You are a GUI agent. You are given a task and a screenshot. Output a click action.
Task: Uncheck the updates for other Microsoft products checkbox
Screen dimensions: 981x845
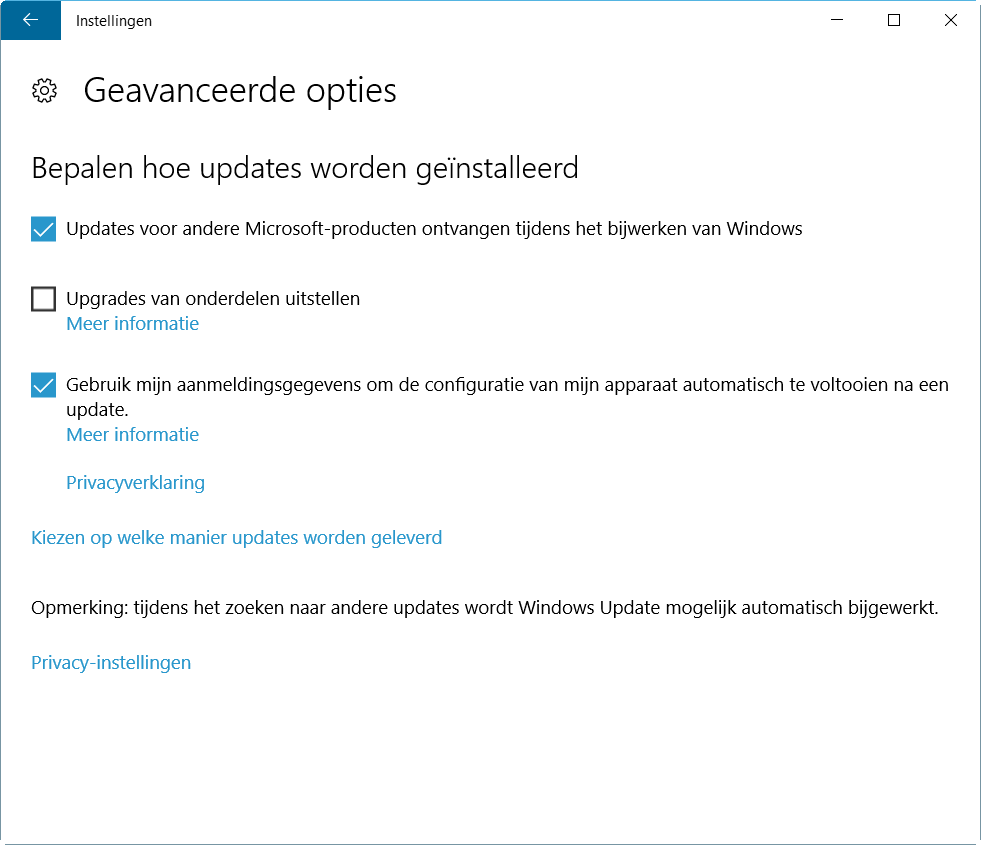tap(43, 229)
